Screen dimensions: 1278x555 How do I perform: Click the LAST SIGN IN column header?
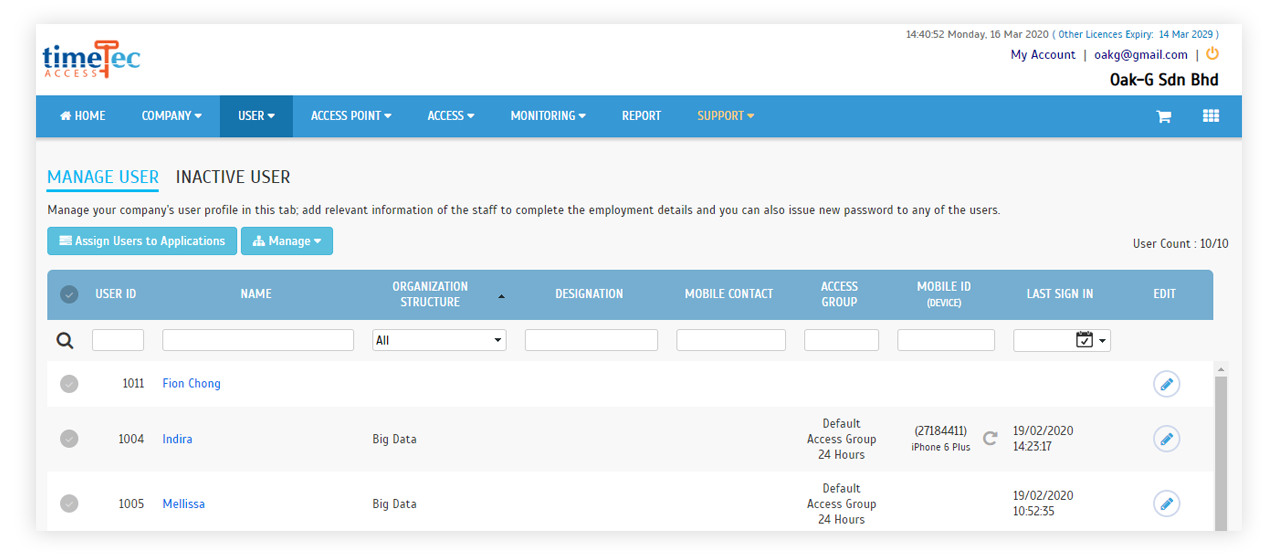point(1060,294)
